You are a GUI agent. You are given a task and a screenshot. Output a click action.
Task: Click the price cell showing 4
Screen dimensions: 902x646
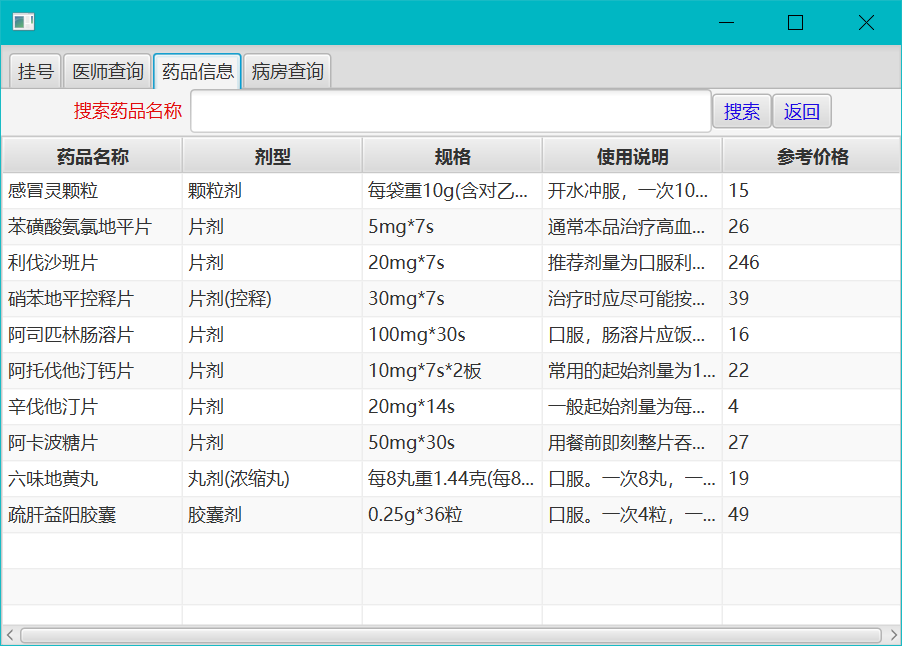click(812, 407)
